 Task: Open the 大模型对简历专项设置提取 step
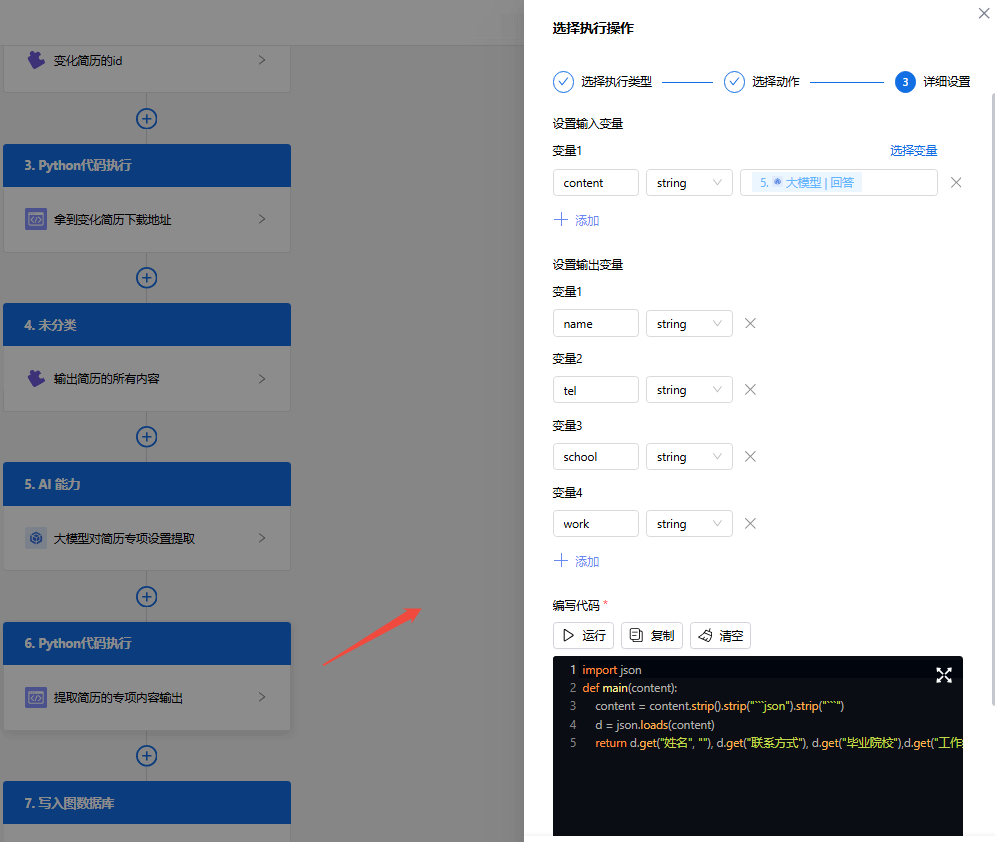pos(147,538)
